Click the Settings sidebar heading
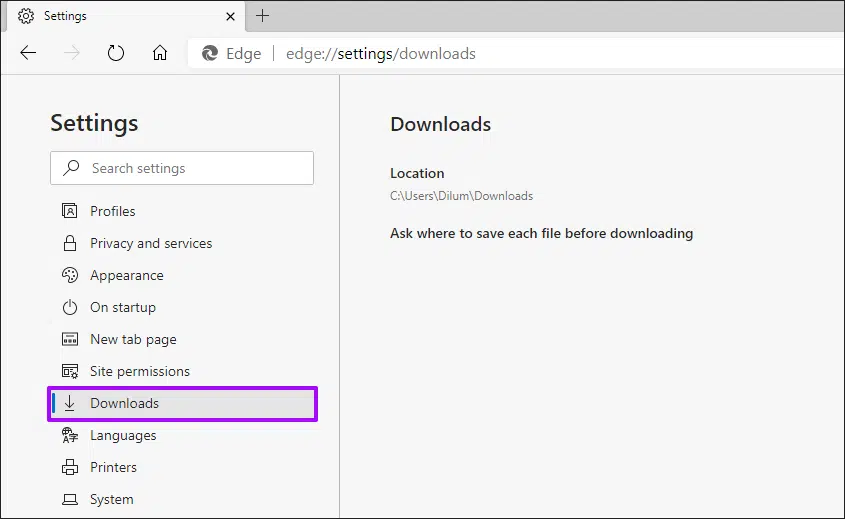The image size is (845, 519). (x=94, y=123)
